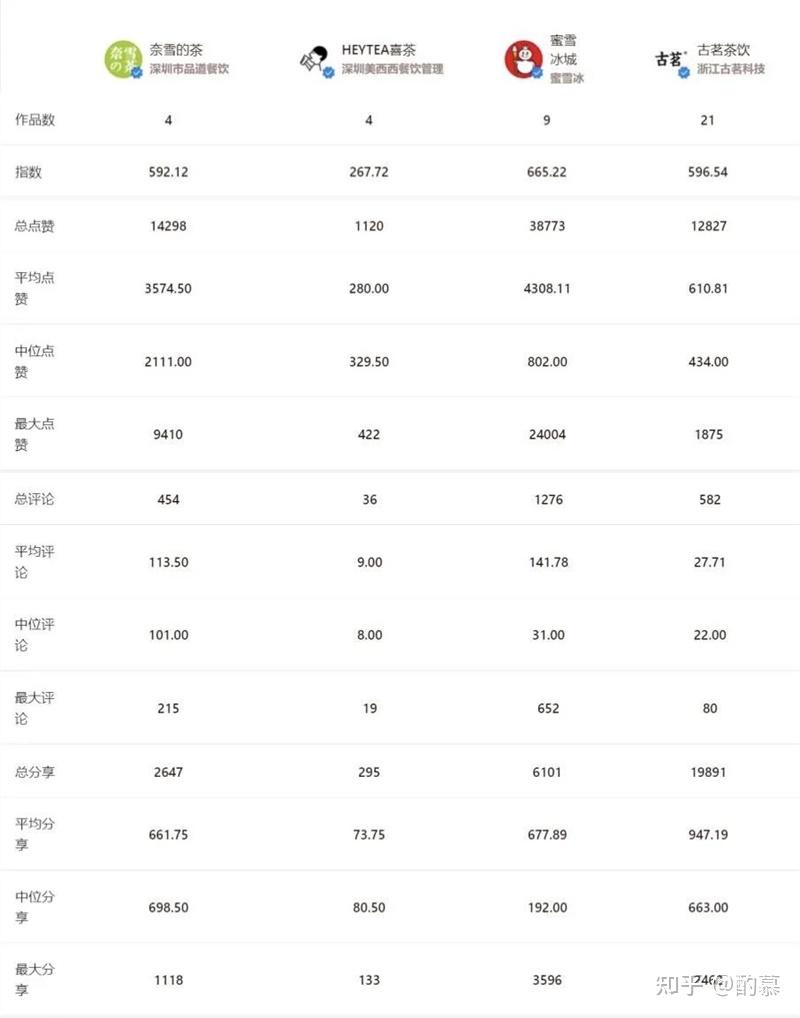Screen dimensions: 800x1018
Task: Open the 蜜雪冰城 red snowman avatar
Action: tap(523, 59)
